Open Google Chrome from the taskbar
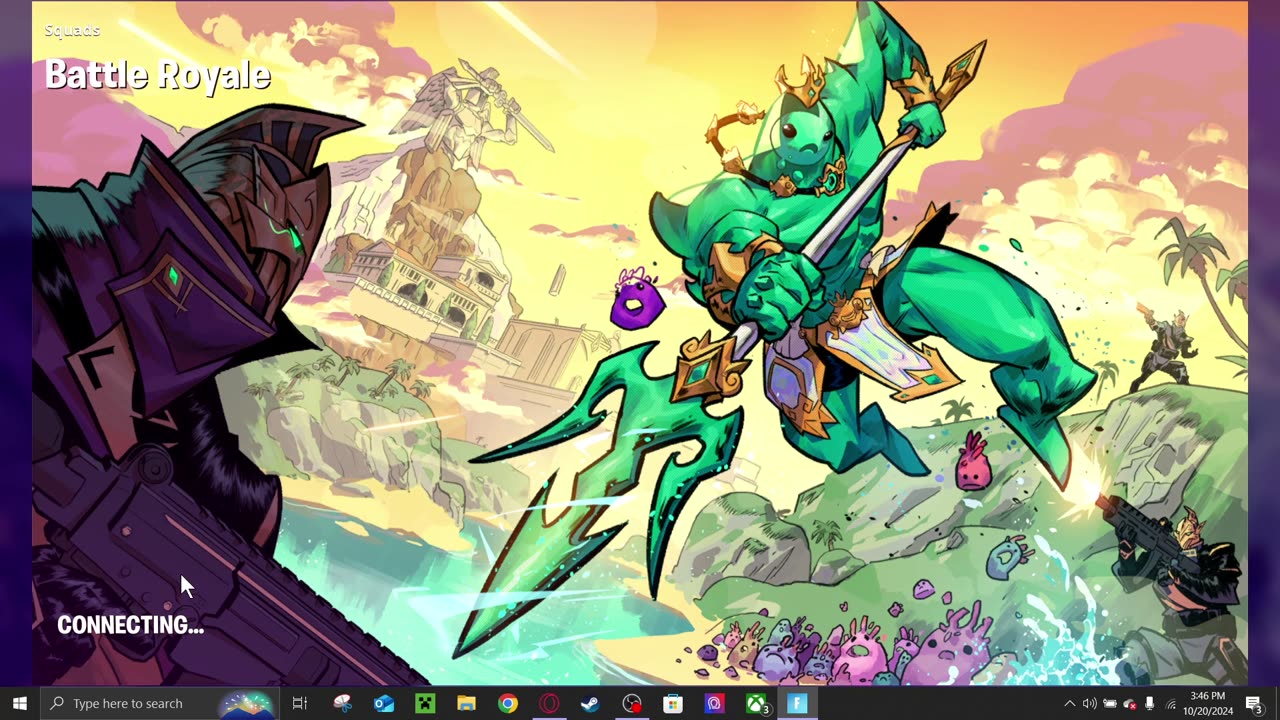Image resolution: width=1280 pixels, height=720 pixels. 508,703
